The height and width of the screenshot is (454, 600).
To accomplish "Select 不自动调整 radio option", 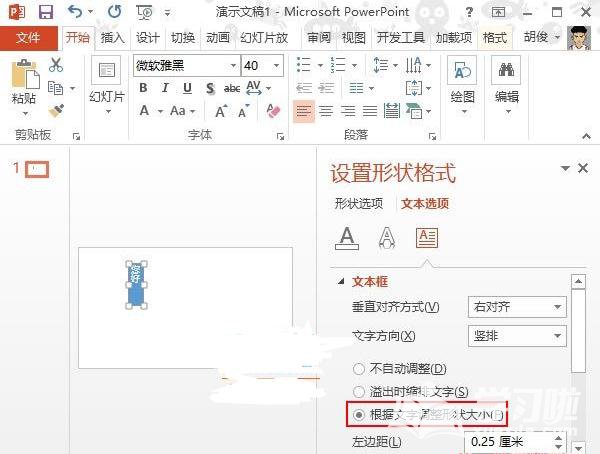I will pyautogui.click(x=360, y=369).
